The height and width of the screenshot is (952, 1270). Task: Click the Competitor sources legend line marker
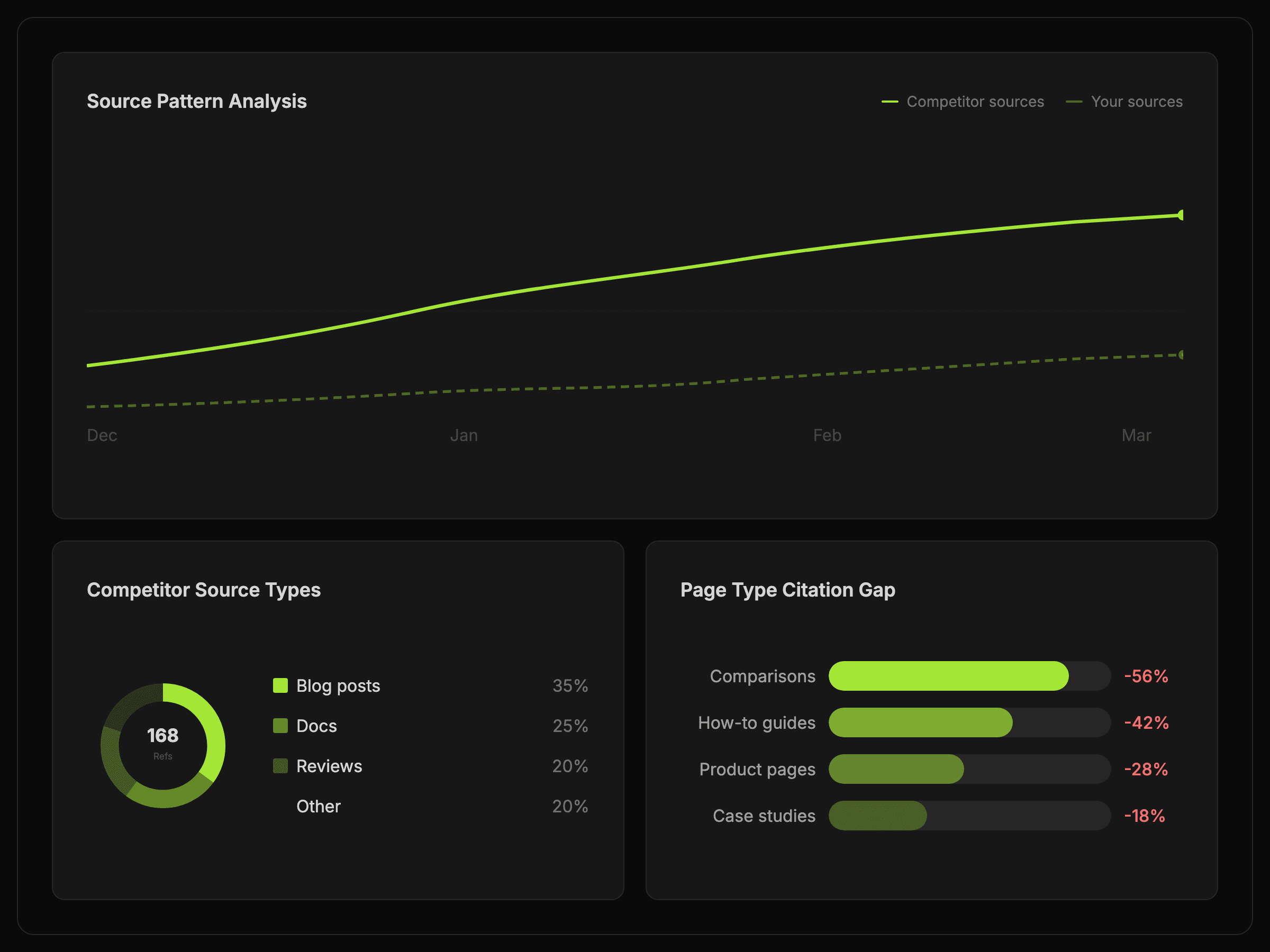(890, 102)
